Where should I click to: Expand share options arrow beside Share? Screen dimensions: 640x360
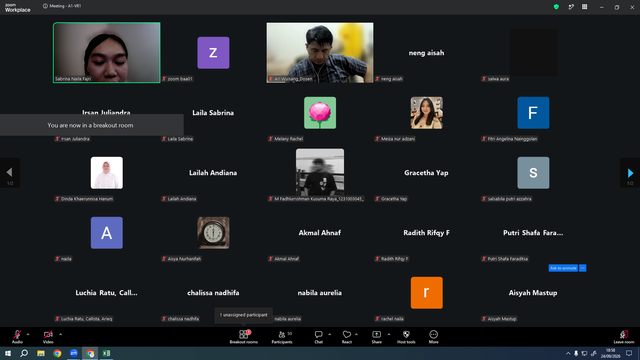[x=389, y=334]
